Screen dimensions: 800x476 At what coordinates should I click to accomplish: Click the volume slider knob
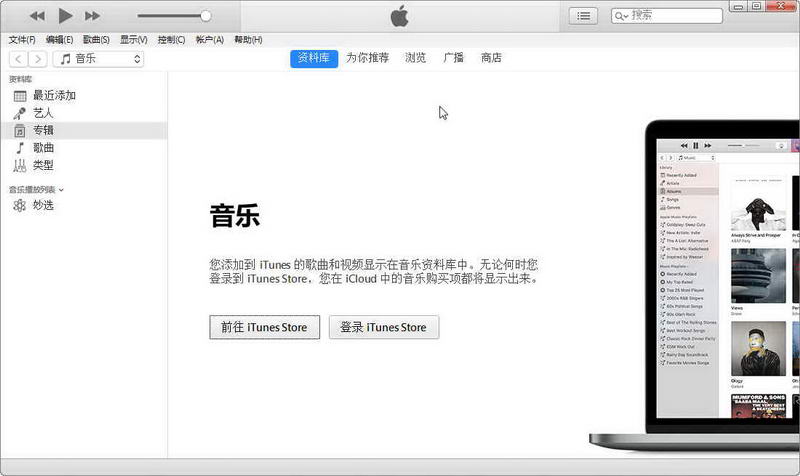tap(206, 16)
